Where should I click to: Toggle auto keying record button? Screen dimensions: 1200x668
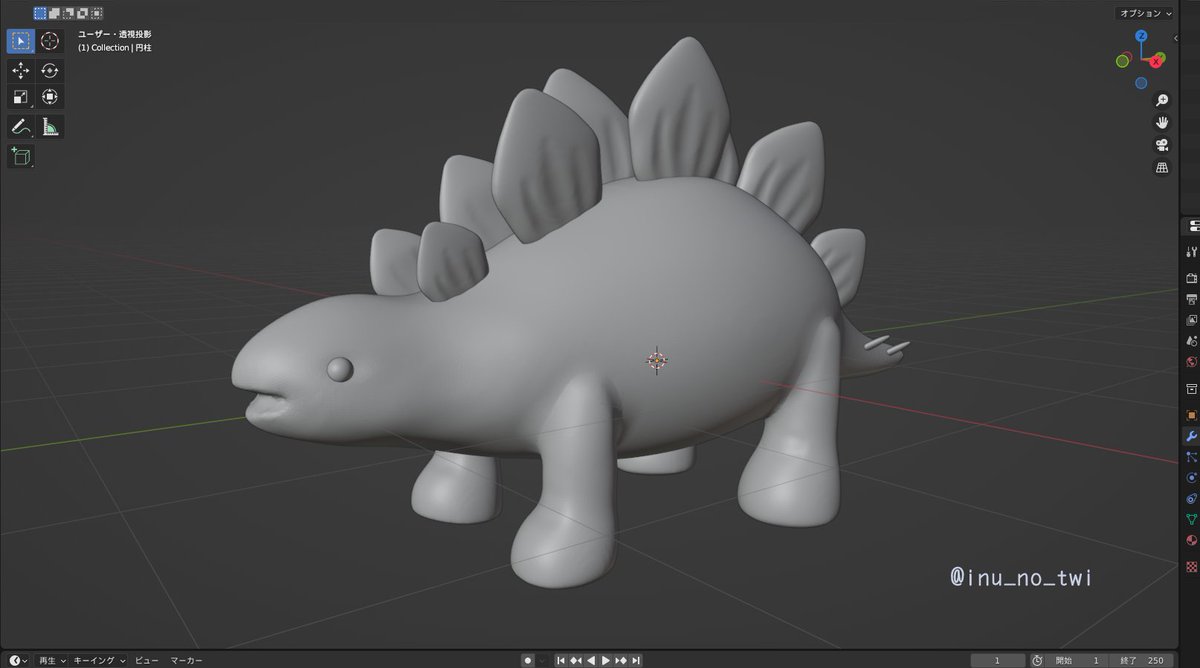point(528,660)
